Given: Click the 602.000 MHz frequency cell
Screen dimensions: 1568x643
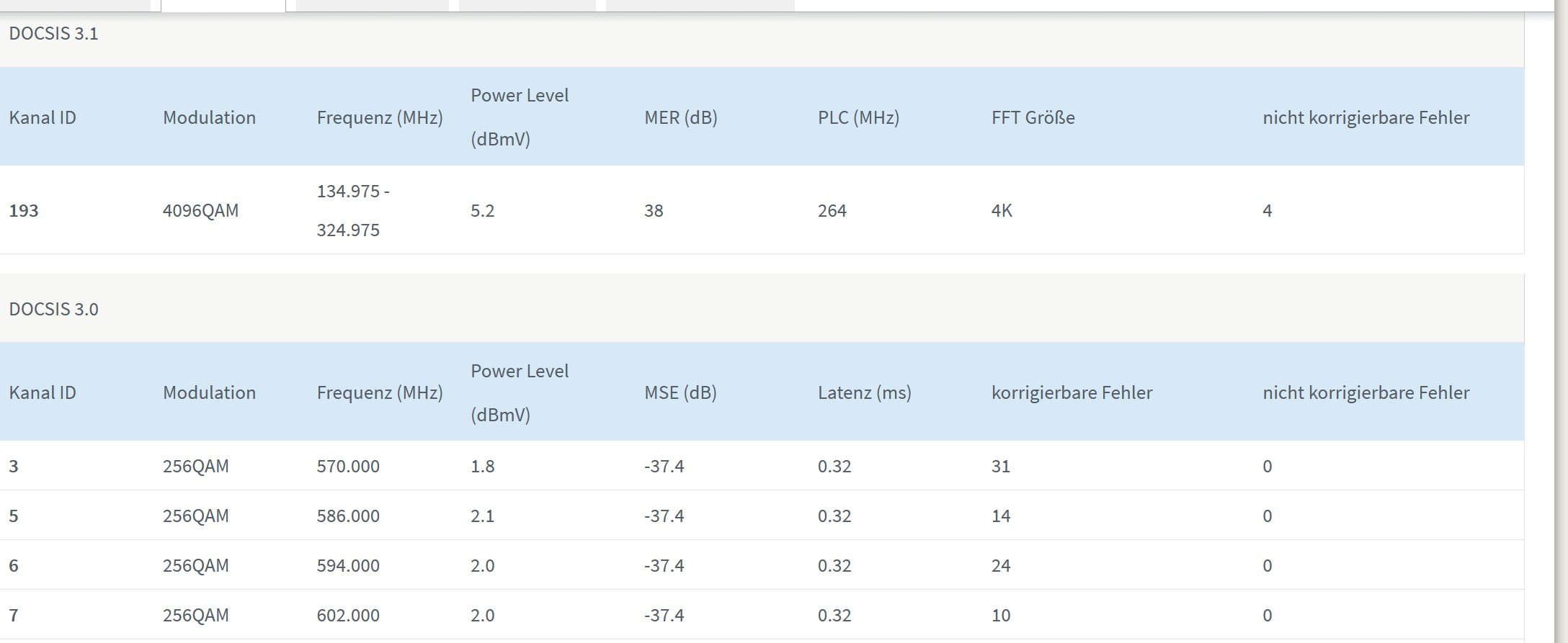Looking at the screenshot, I should tap(348, 616).
